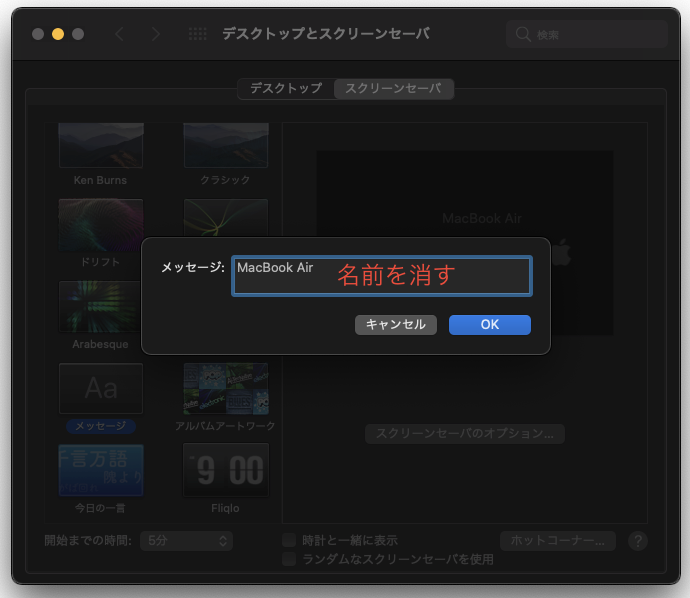The image size is (690, 598).
Task: Click OK in the message dialog
Action: 489,325
